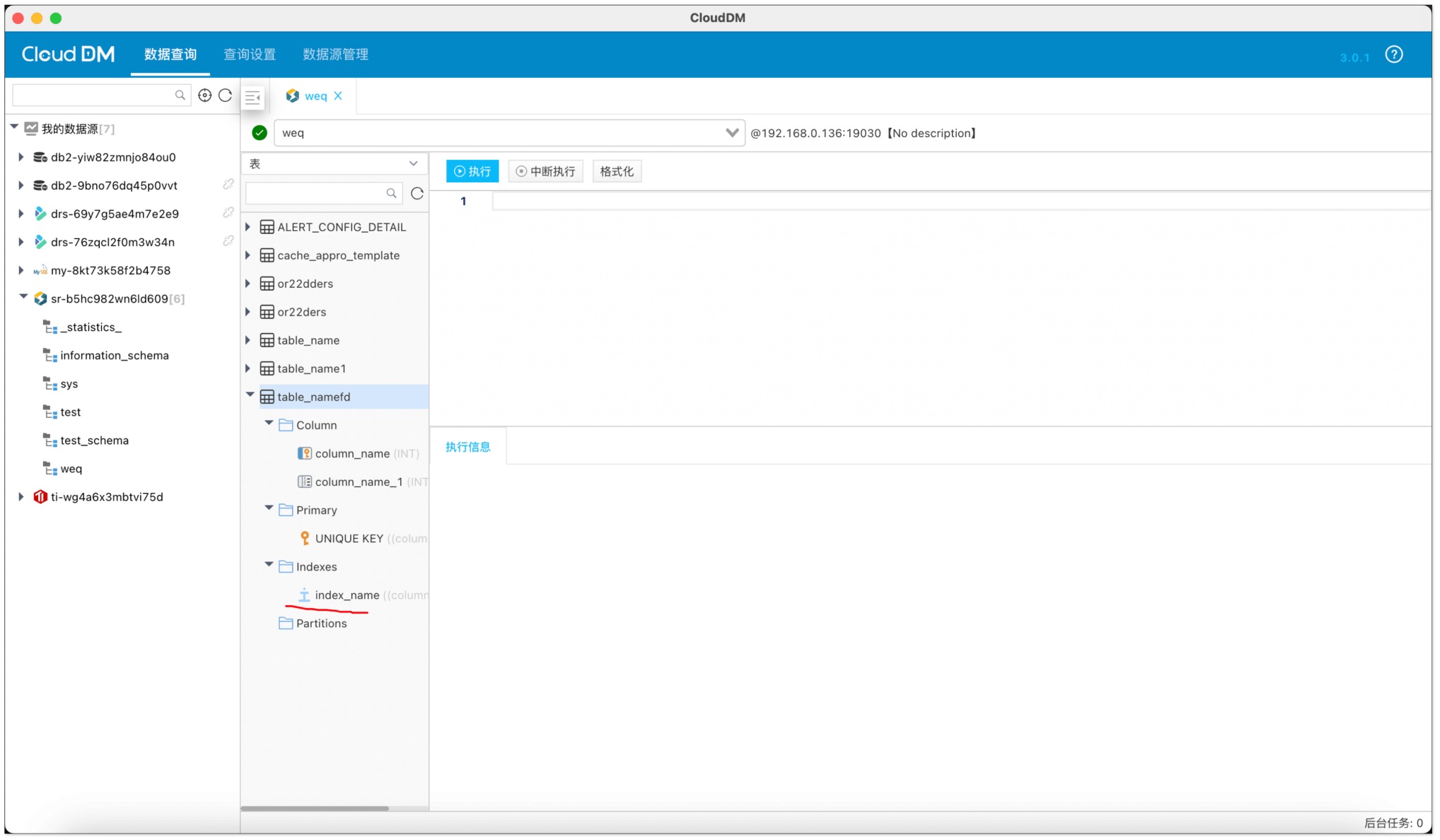The height and width of the screenshot is (840, 1440).
Task: Collapse the Indexes folder
Action: [269, 566]
